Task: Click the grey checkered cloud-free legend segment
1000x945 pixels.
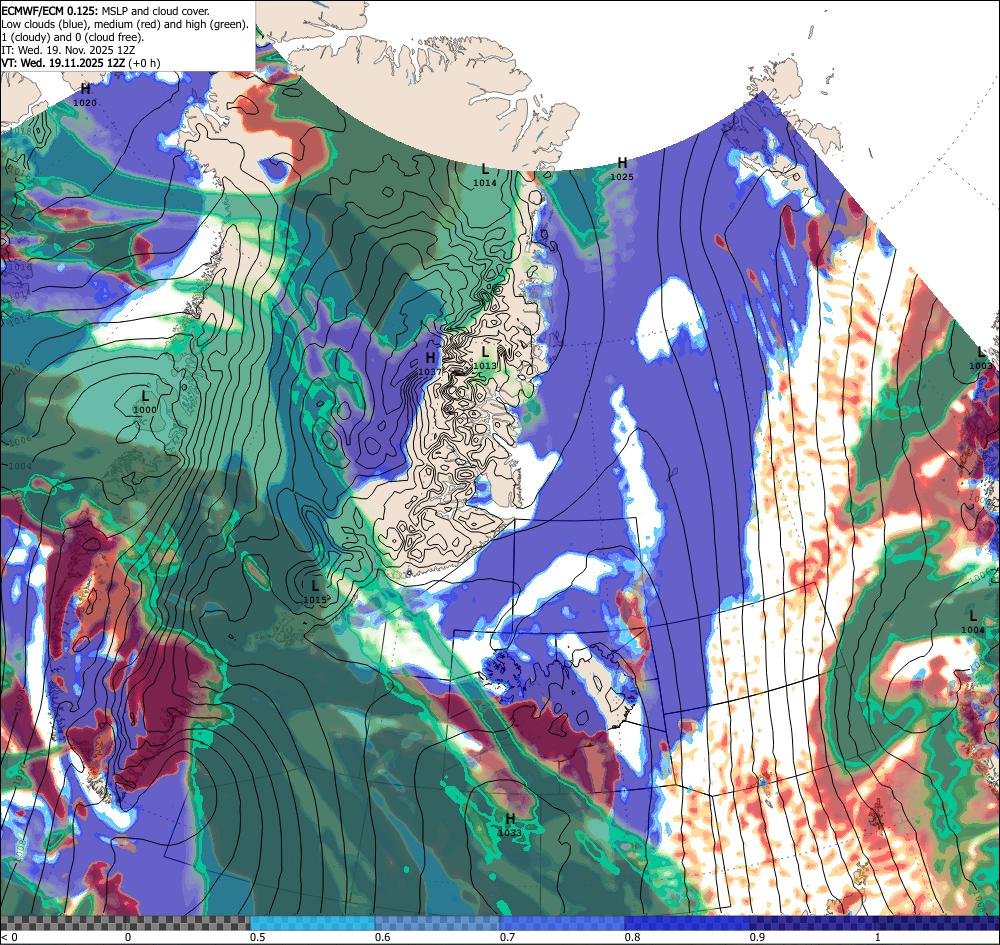Action: 125,923
